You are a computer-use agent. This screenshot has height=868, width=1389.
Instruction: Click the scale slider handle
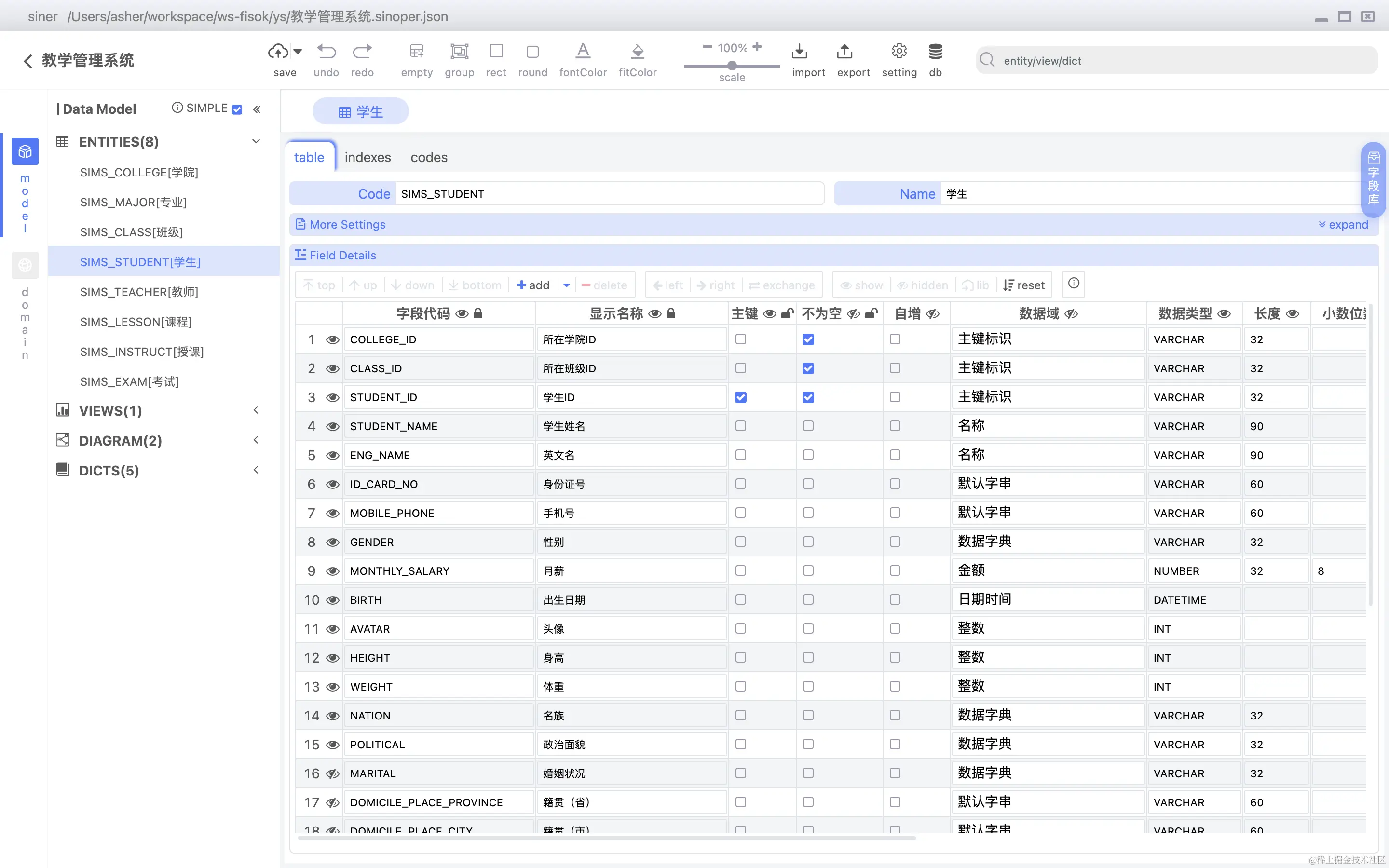pos(732,66)
